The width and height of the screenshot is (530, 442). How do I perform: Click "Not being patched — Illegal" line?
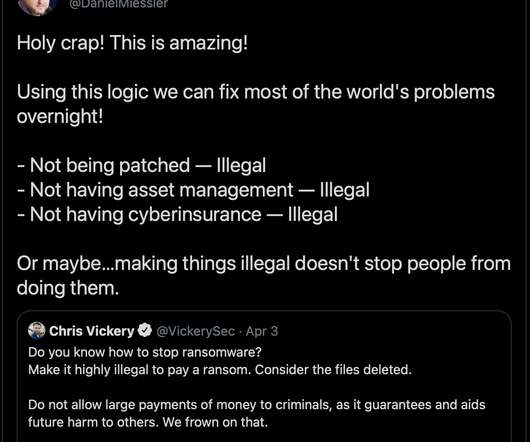click(141, 166)
